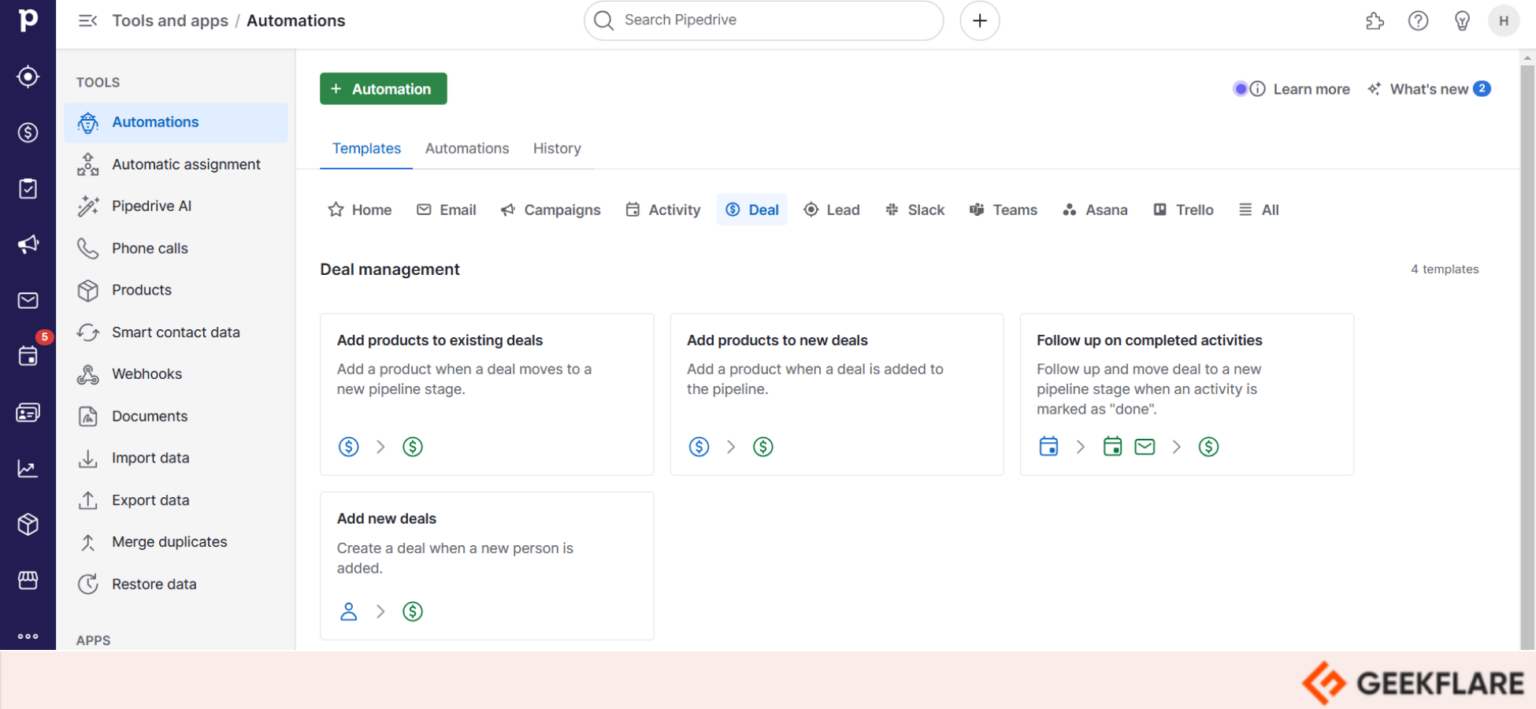1536x709 pixels.
Task: Open Campaigns megaphone icon in left rail
Action: (x=28, y=244)
